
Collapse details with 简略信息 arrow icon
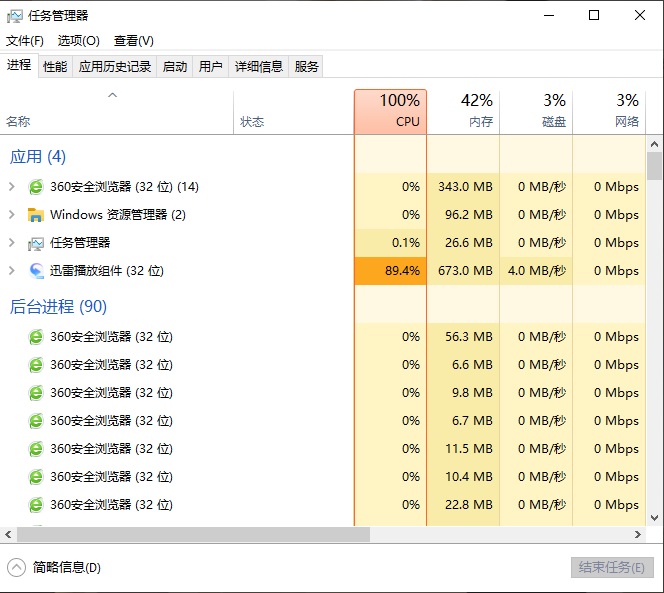click(x=16, y=567)
